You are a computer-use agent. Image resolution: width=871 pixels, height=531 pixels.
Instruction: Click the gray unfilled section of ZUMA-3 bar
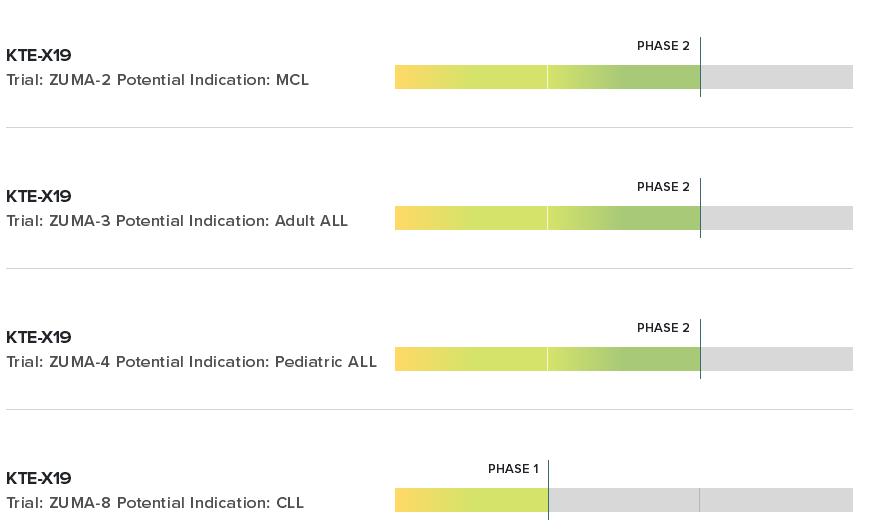pos(776,218)
